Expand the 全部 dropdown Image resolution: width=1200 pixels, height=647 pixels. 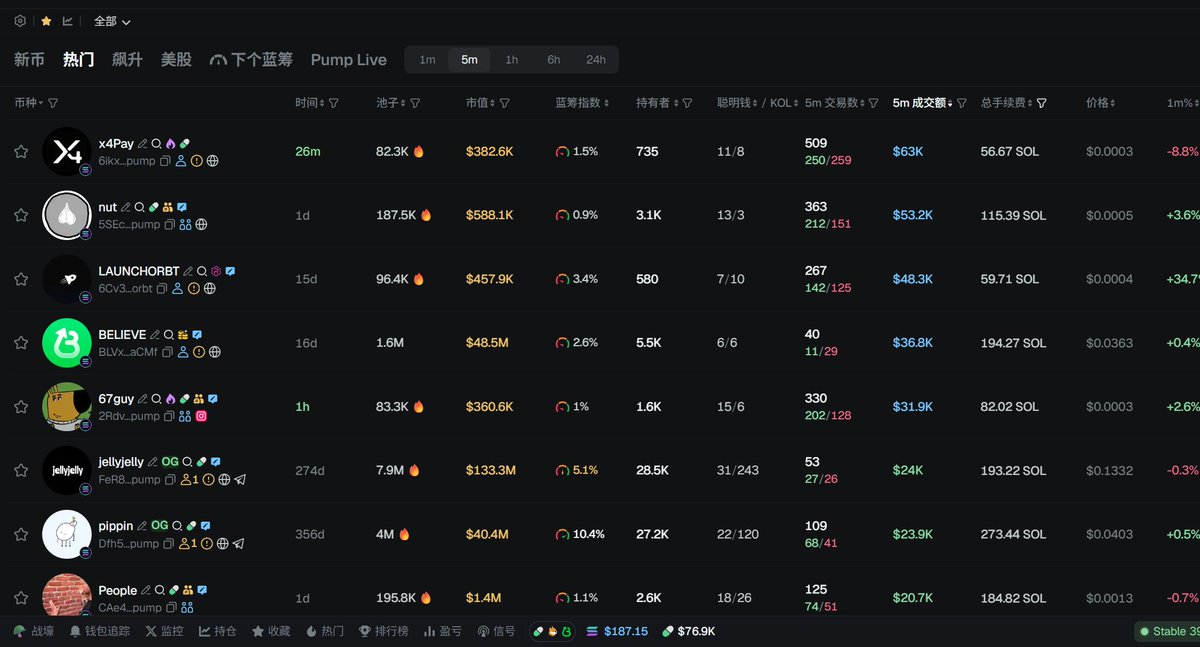[x=112, y=21]
